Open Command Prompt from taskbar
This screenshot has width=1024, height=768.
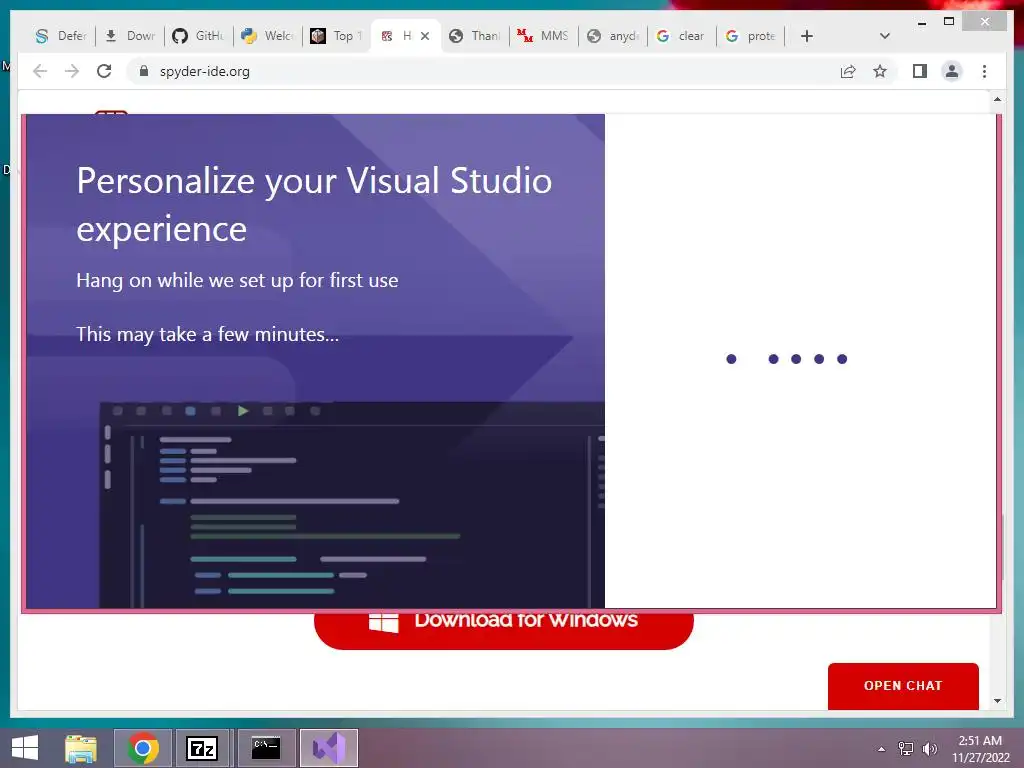[266, 748]
